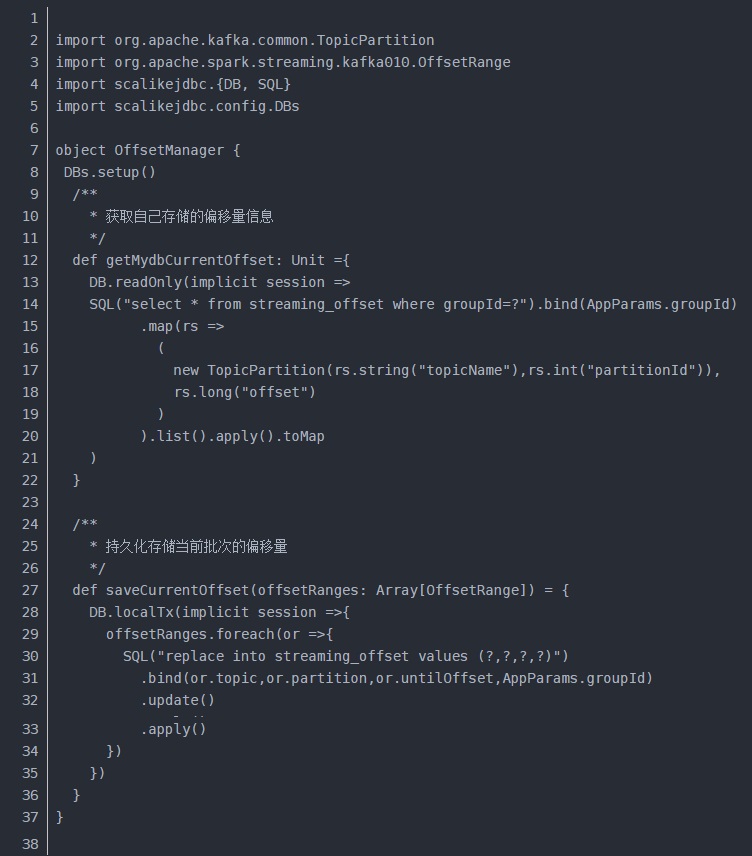Click rs.long("offset") expression

coord(245,392)
